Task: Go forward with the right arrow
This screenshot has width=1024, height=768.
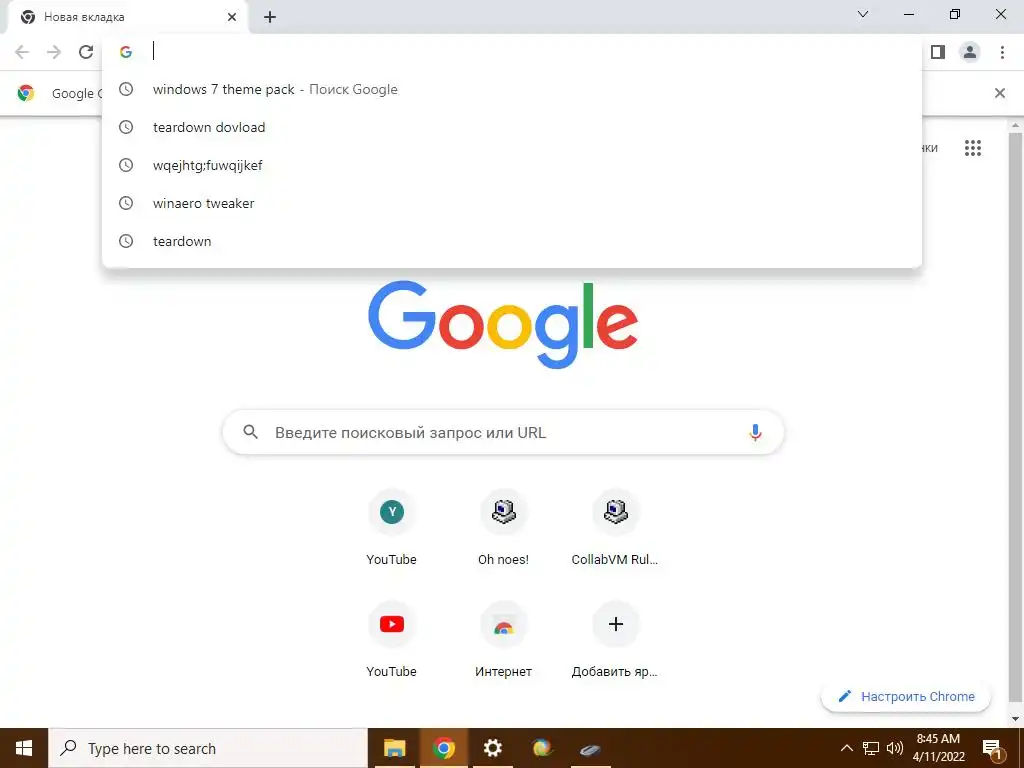Action: pos(54,52)
